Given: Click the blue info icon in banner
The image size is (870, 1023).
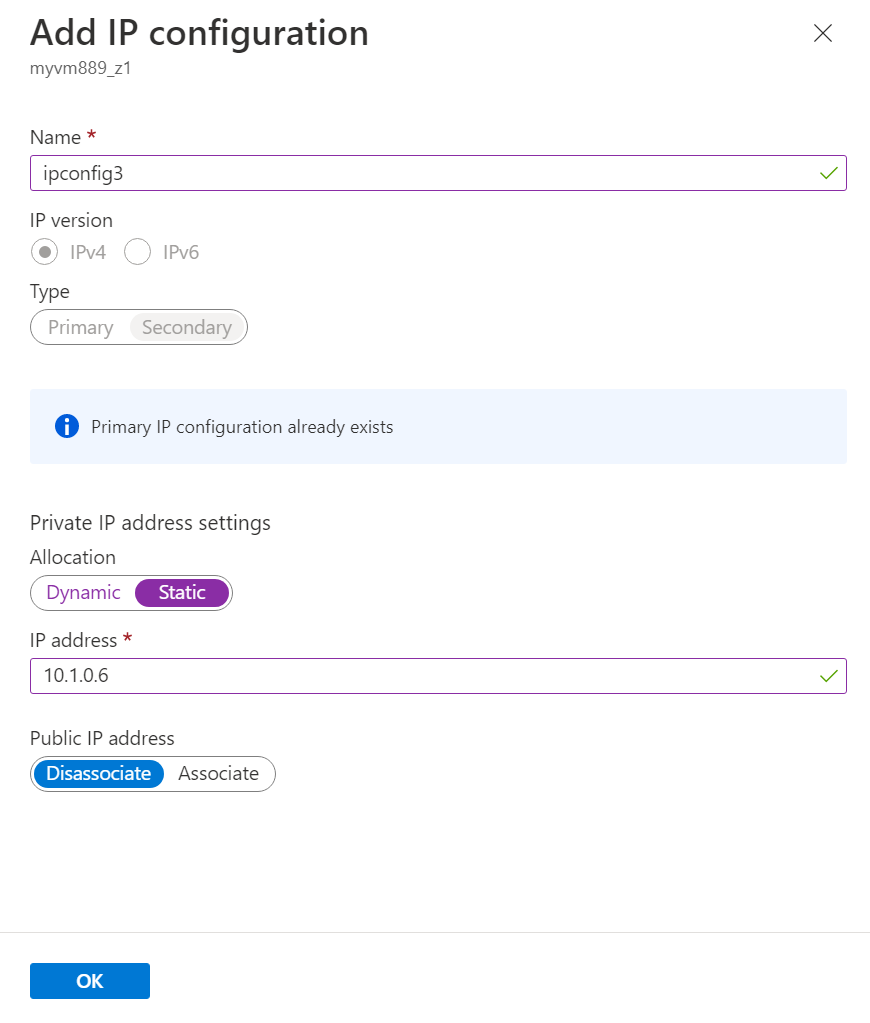Looking at the screenshot, I should (x=67, y=427).
